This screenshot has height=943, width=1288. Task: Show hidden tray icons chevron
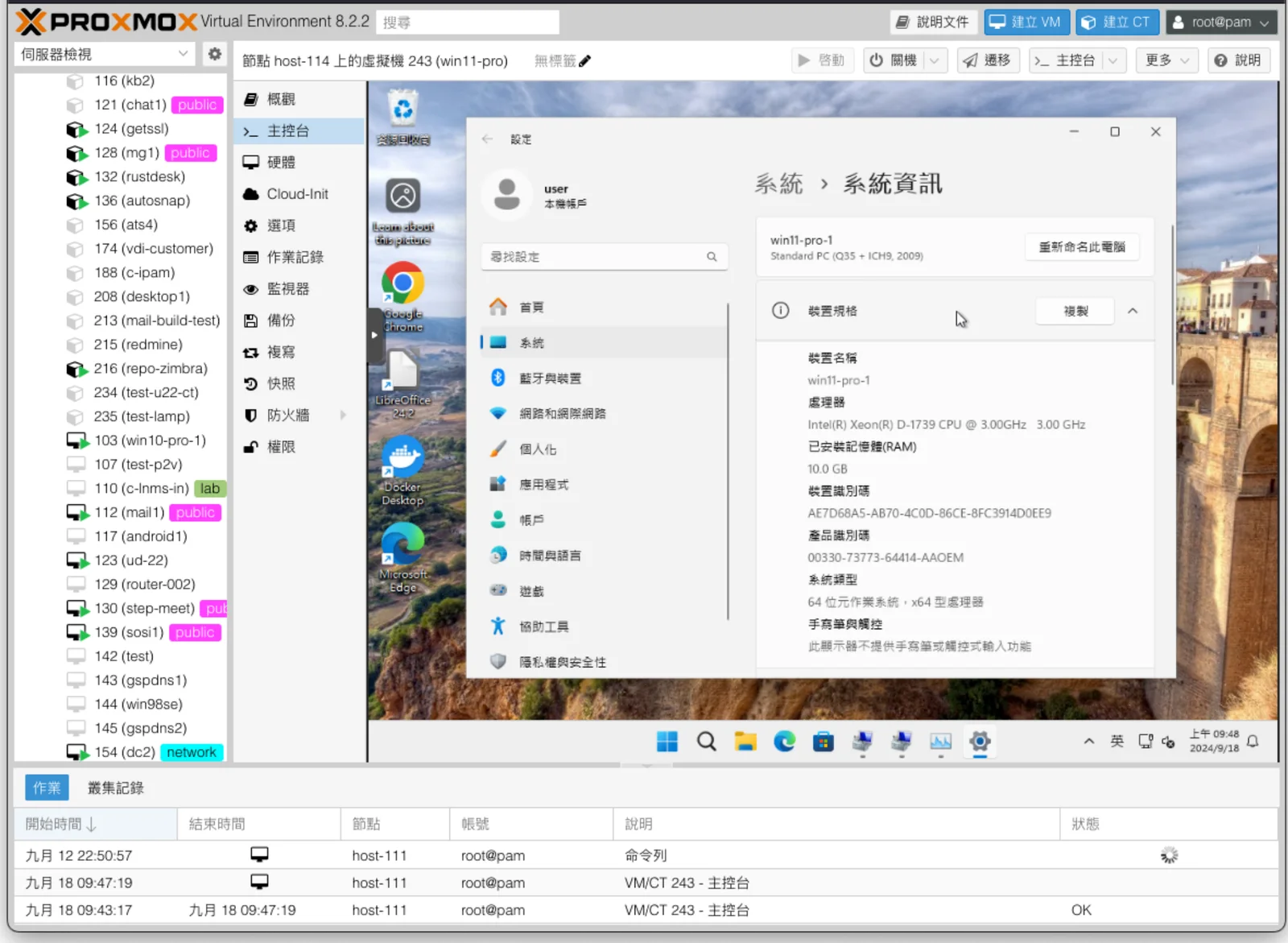tap(1089, 742)
